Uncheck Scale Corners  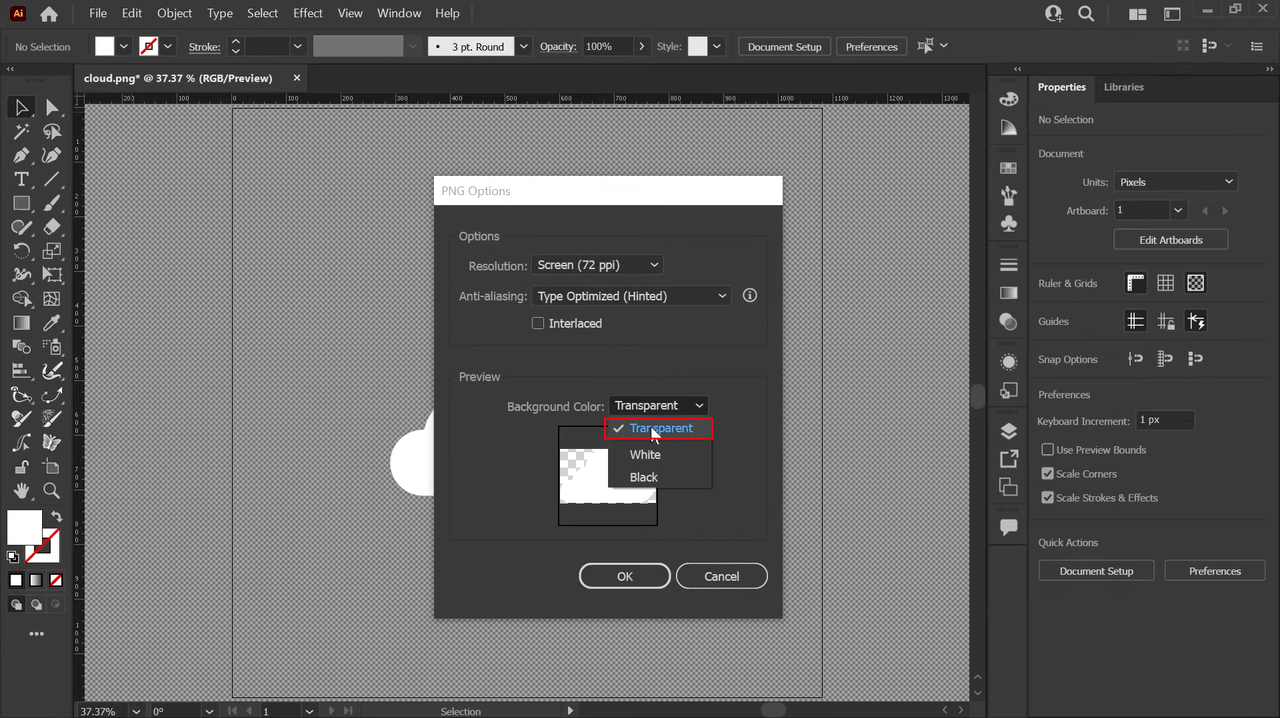pyautogui.click(x=1048, y=474)
